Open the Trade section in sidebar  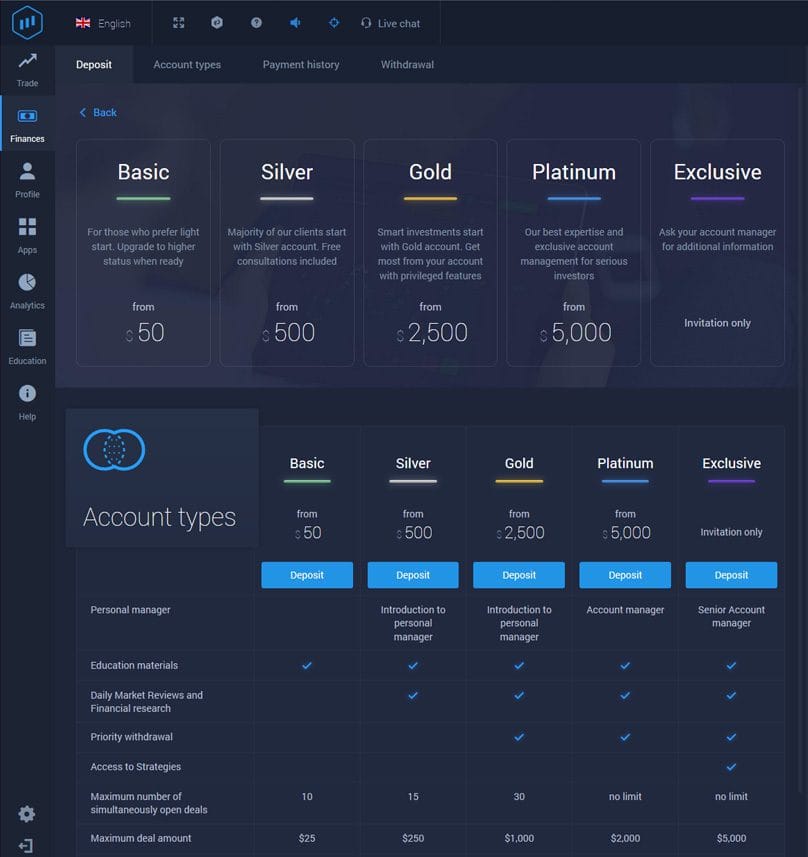(27, 70)
